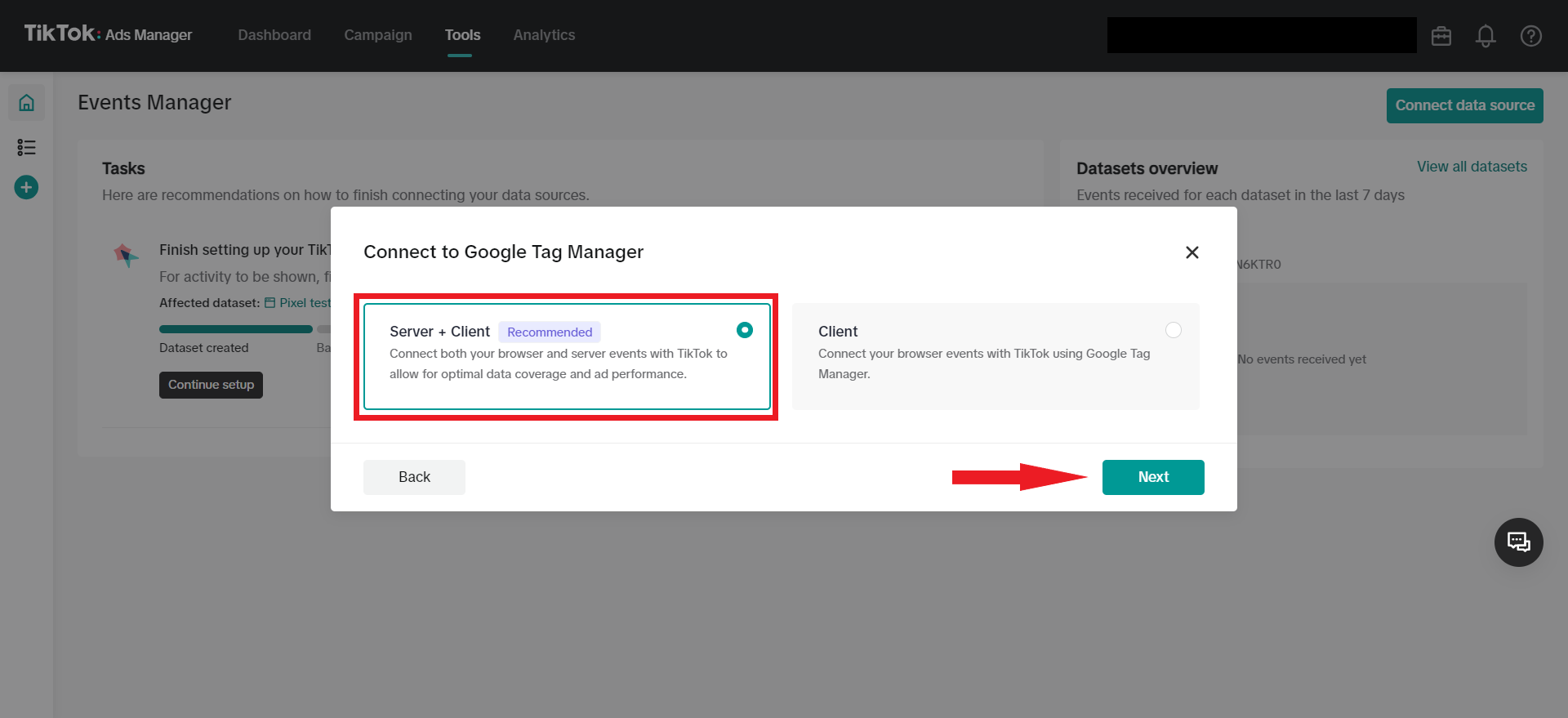This screenshot has height=718, width=1568.
Task: Open the Campaign tab
Action: coord(378,35)
